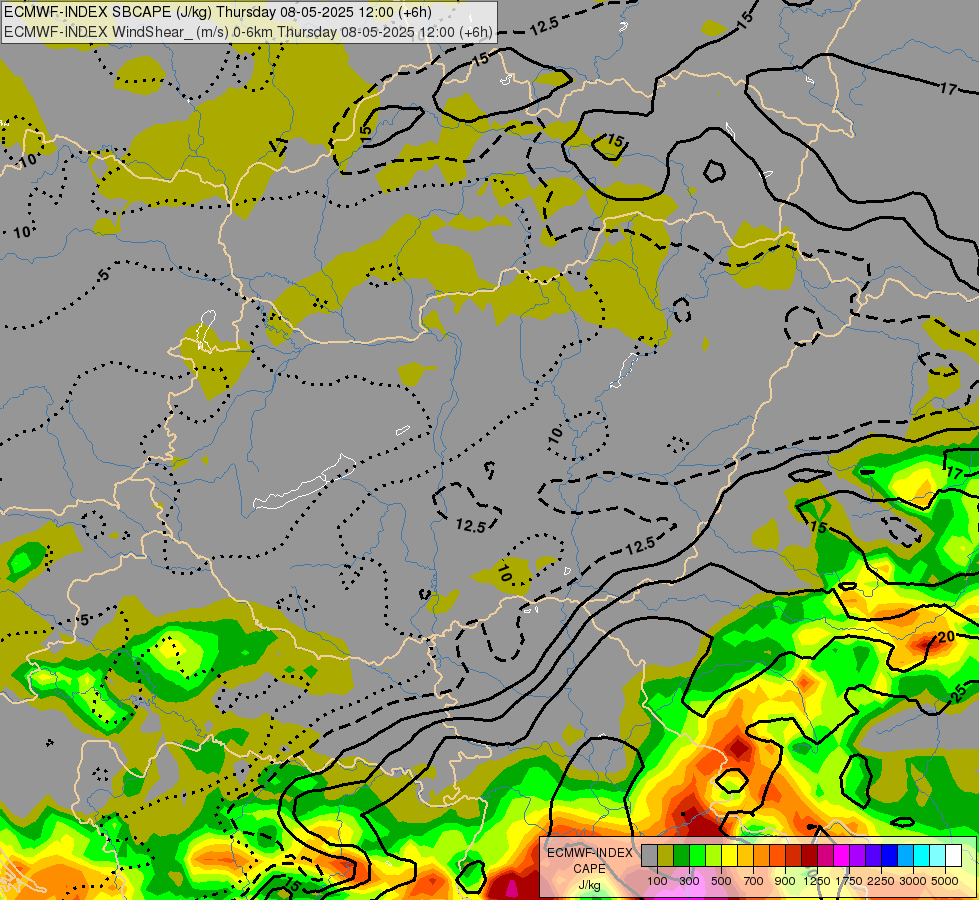Click the cyan swatch right of 3000
Viewport: 979px width, 900px height.
[922, 855]
